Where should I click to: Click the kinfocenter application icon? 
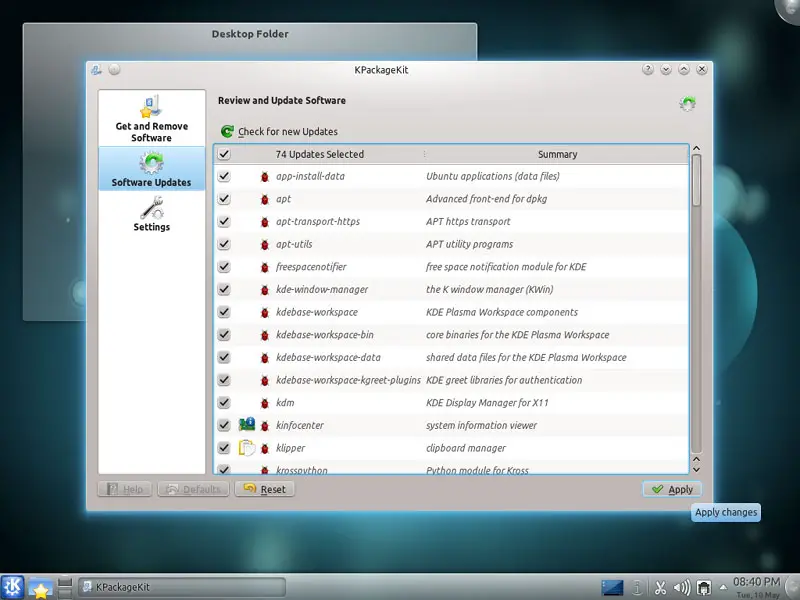point(247,424)
